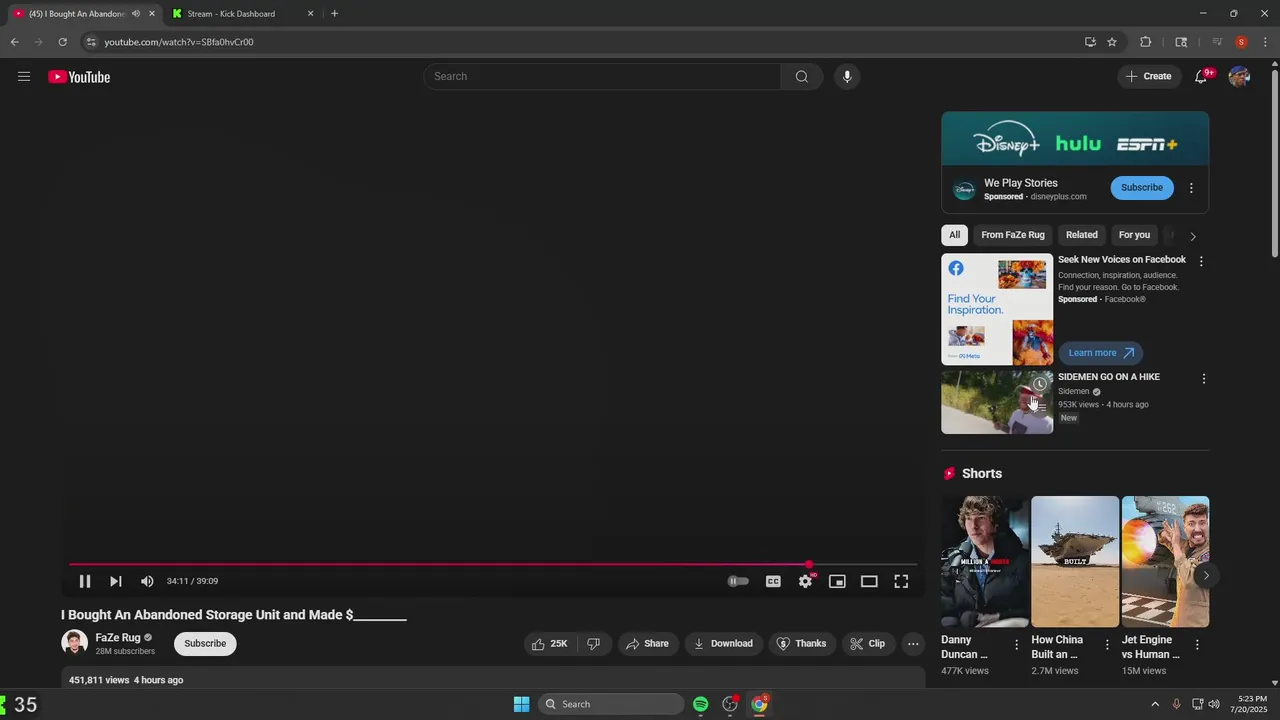Image resolution: width=1280 pixels, height=720 pixels.
Task: Dislike this video
Action: [593, 644]
